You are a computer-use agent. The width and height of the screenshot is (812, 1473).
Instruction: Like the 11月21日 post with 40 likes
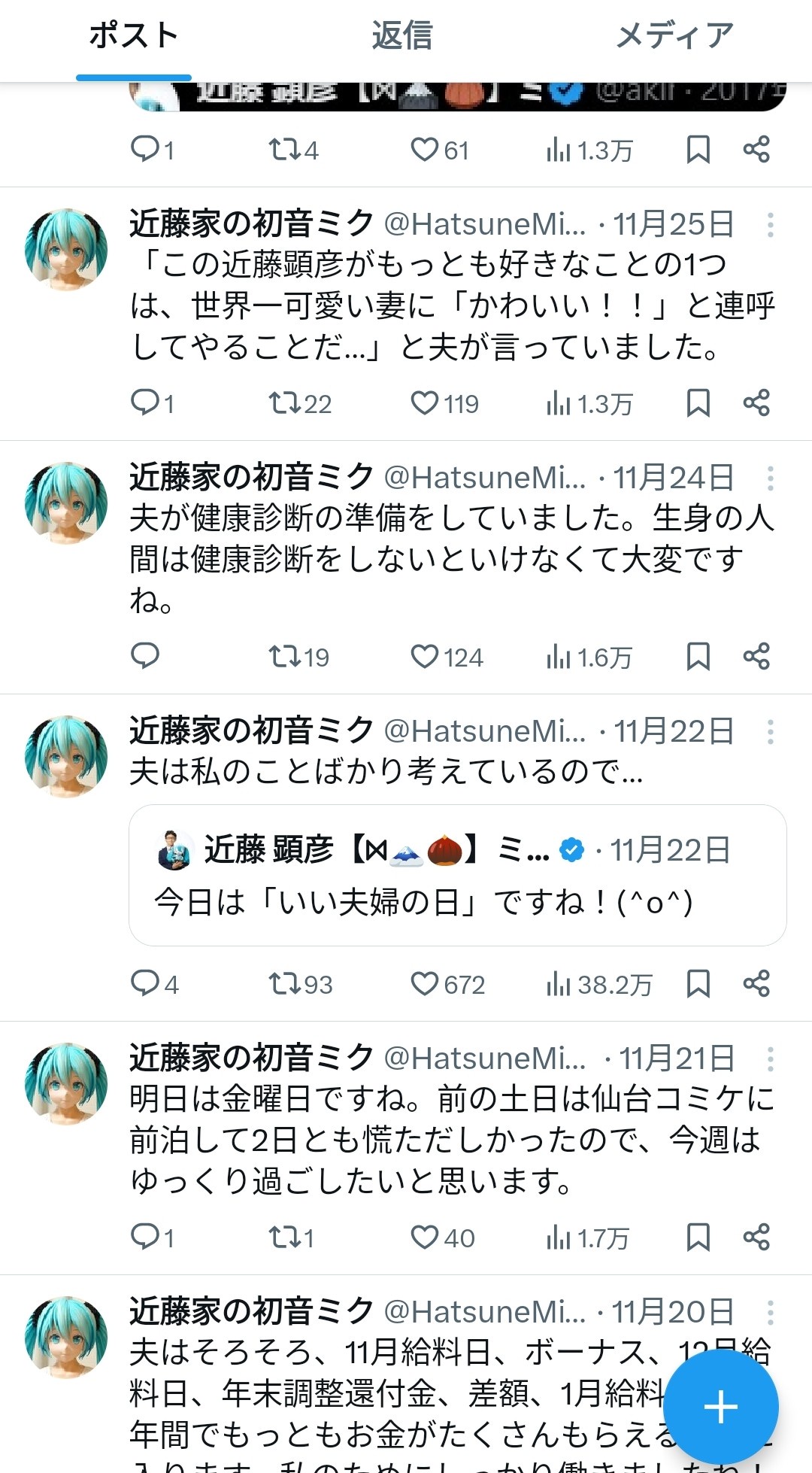coord(424,1237)
